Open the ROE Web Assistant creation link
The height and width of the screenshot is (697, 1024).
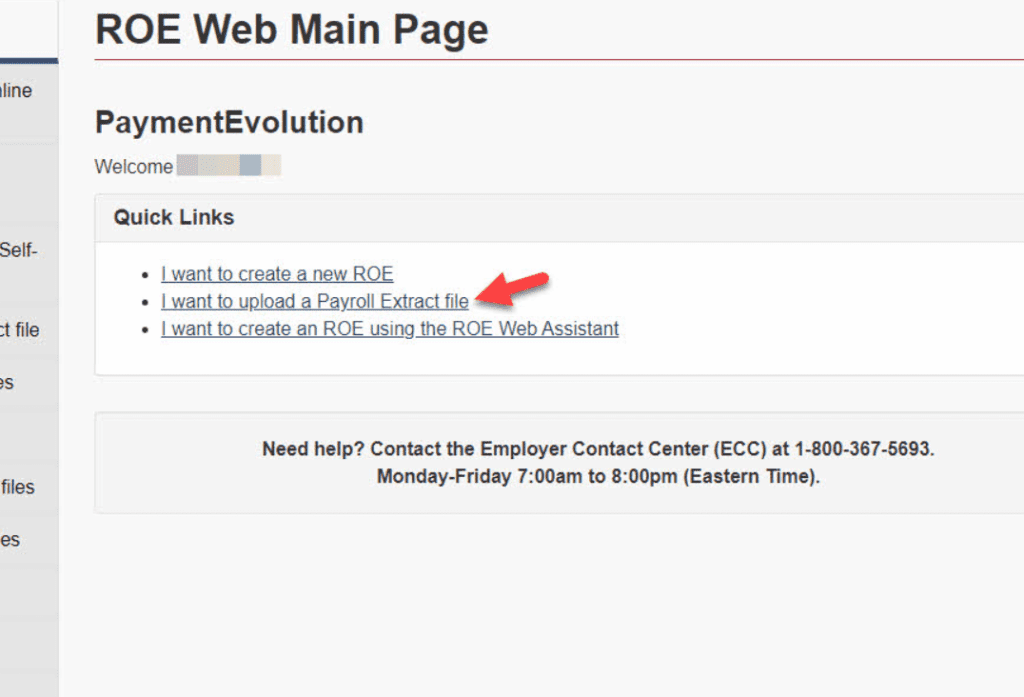click(x=390, y=328)
